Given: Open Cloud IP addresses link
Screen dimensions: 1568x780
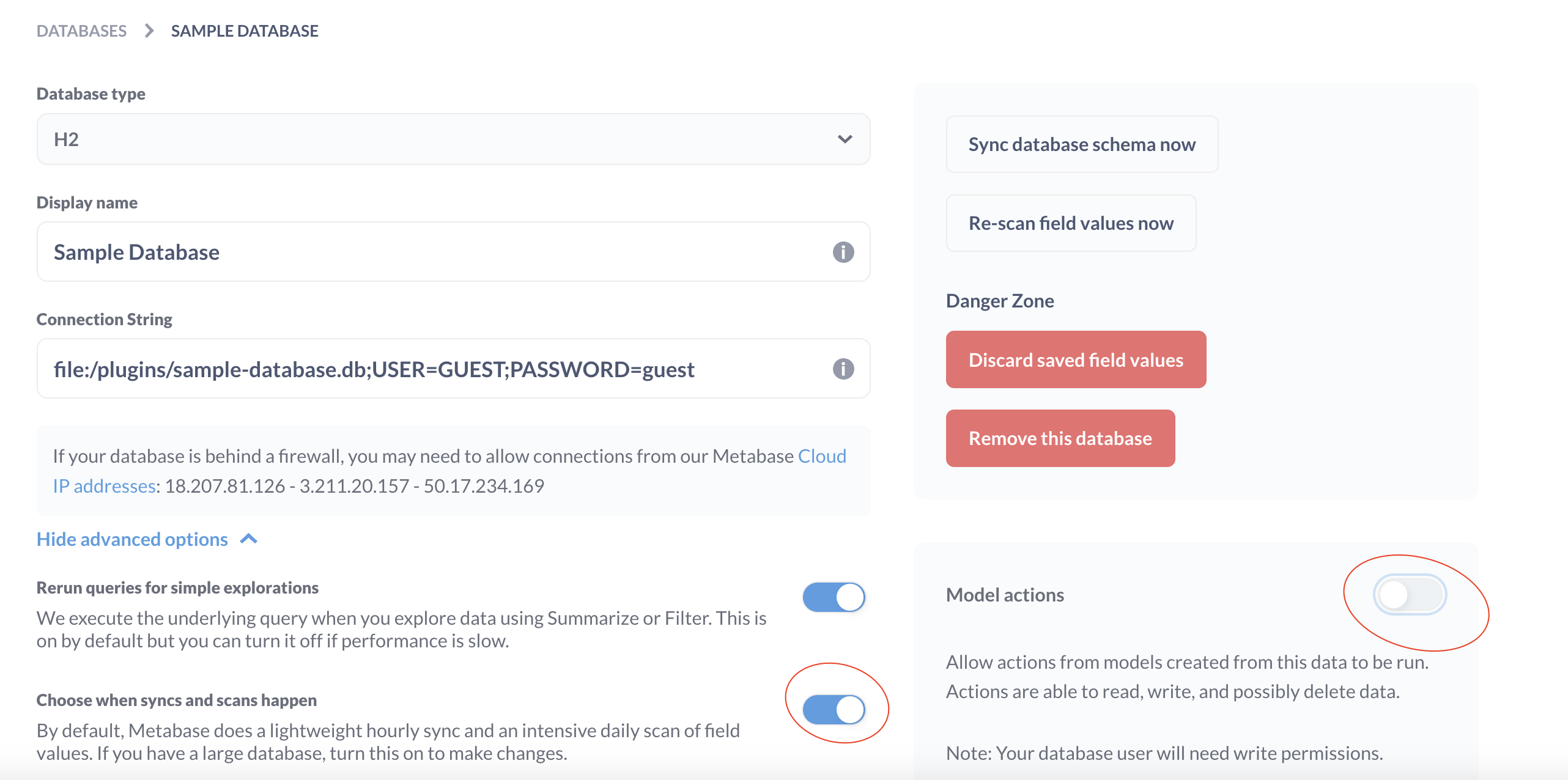Looking at the screenshot, I should pos(821,456).
